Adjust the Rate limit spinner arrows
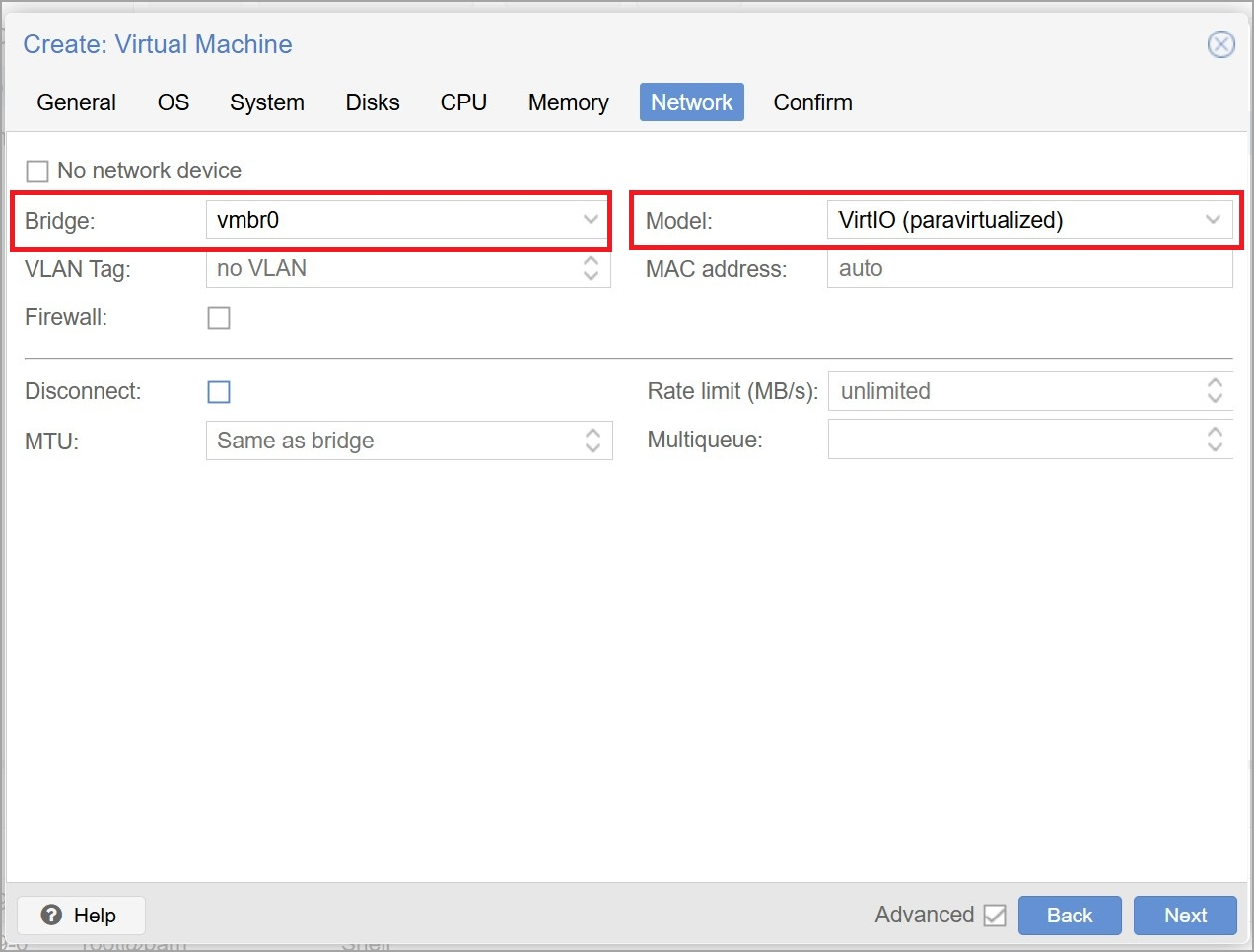The width and height of the screenshot is (1254, 952). pos(1215,391)
